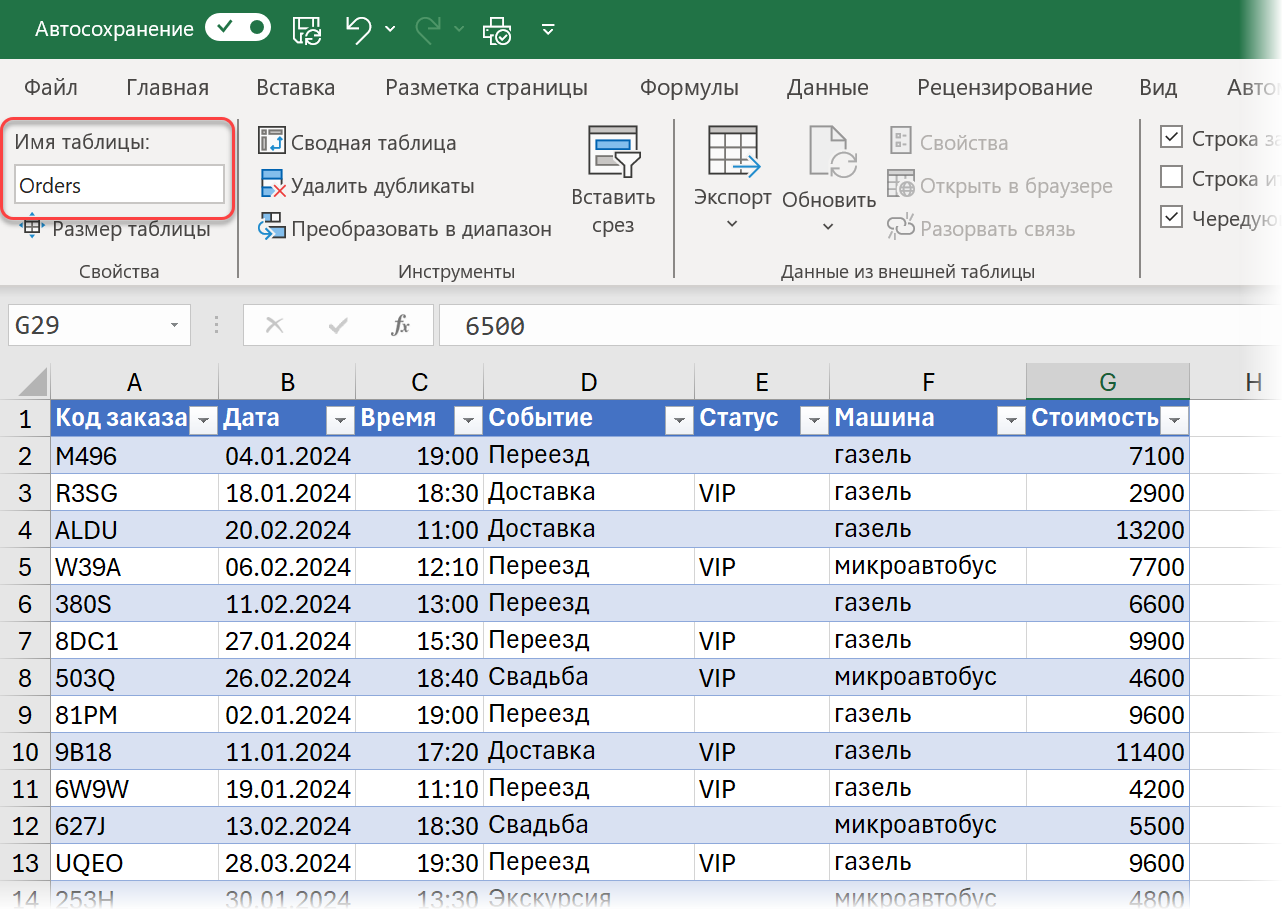1283x910 pixels.
Task: Click cell with order code M496
Action: [x=134, y=456]
